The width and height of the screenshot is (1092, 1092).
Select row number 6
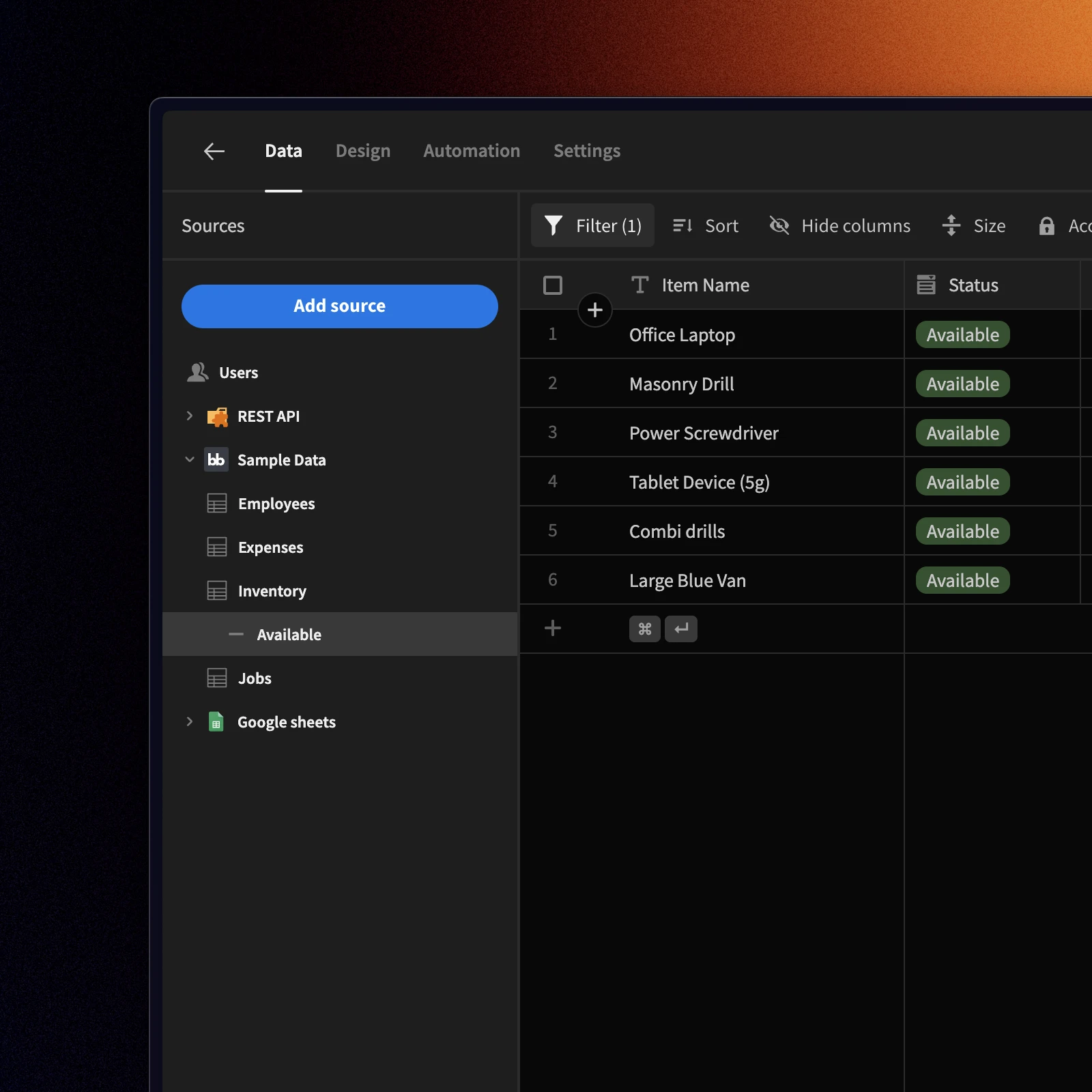click(x=553, y=579)
